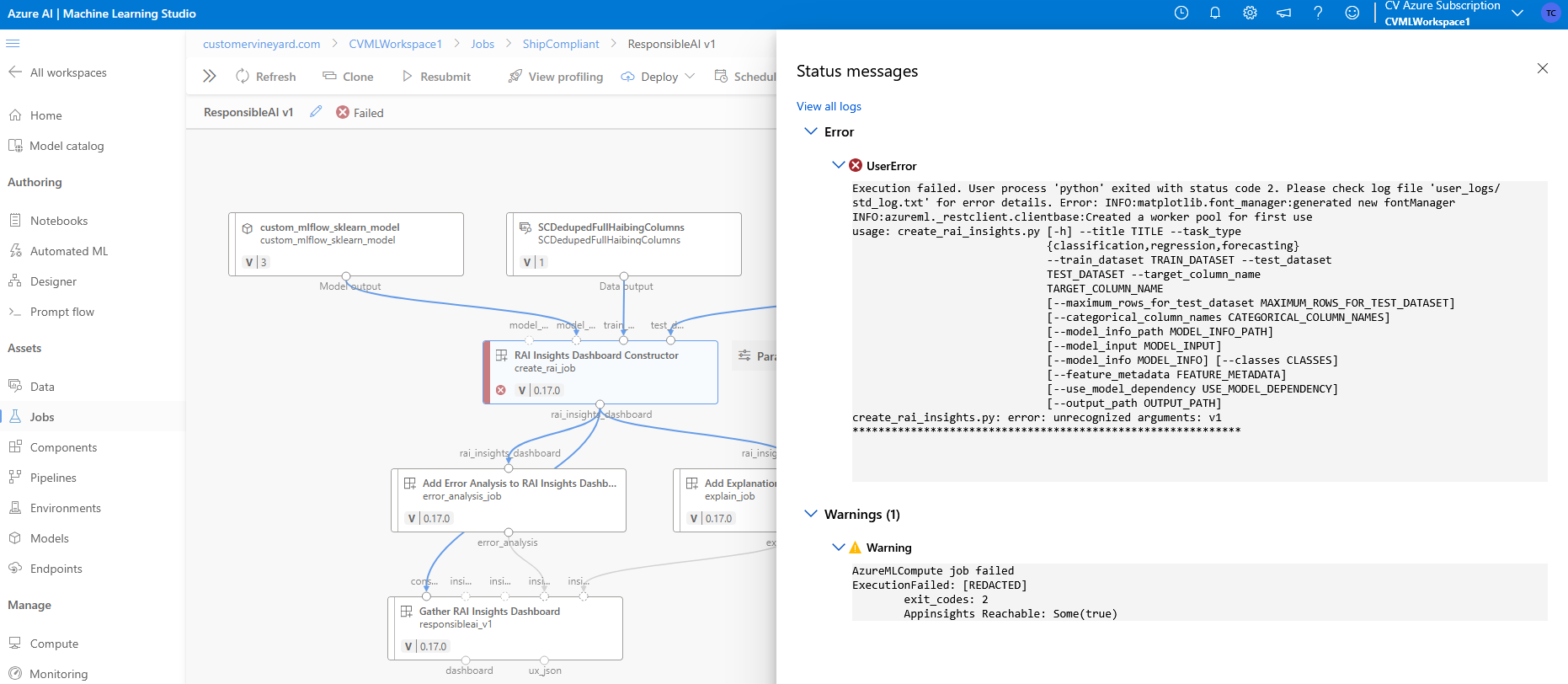Open the TC account avatar

click(x=1550, y=13)
